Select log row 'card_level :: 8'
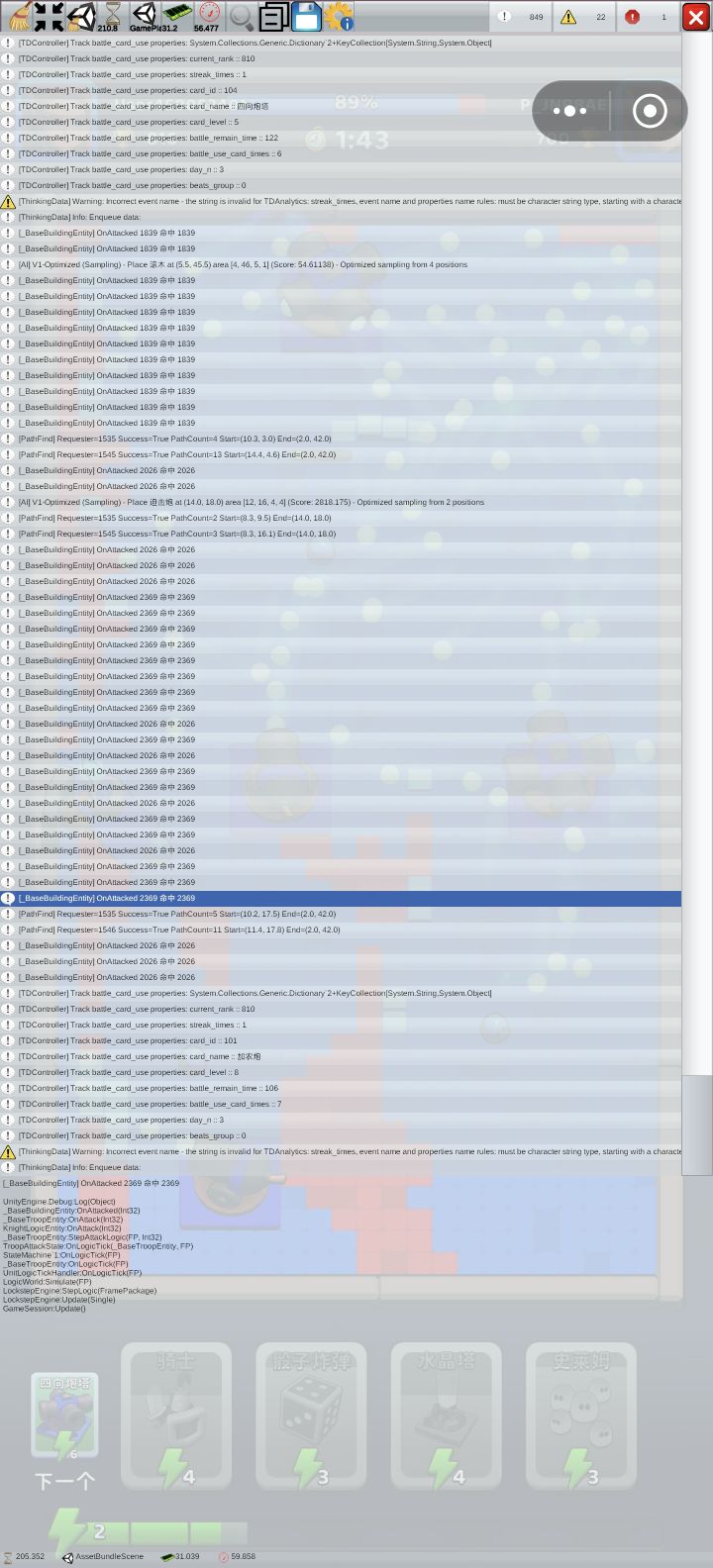713x1568 pixels. point(341,1072)
